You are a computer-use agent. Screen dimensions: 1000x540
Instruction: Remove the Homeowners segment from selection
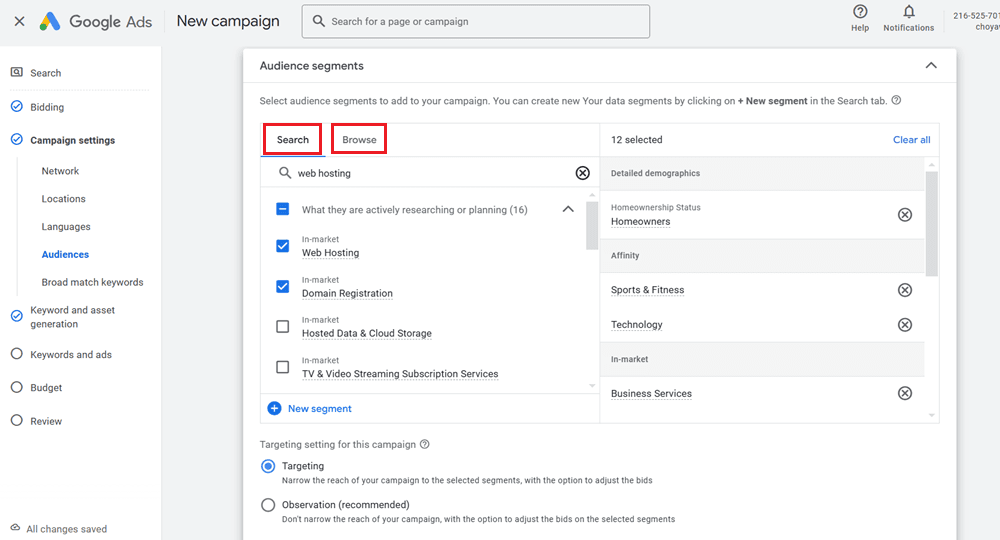(x=905, y=215)
